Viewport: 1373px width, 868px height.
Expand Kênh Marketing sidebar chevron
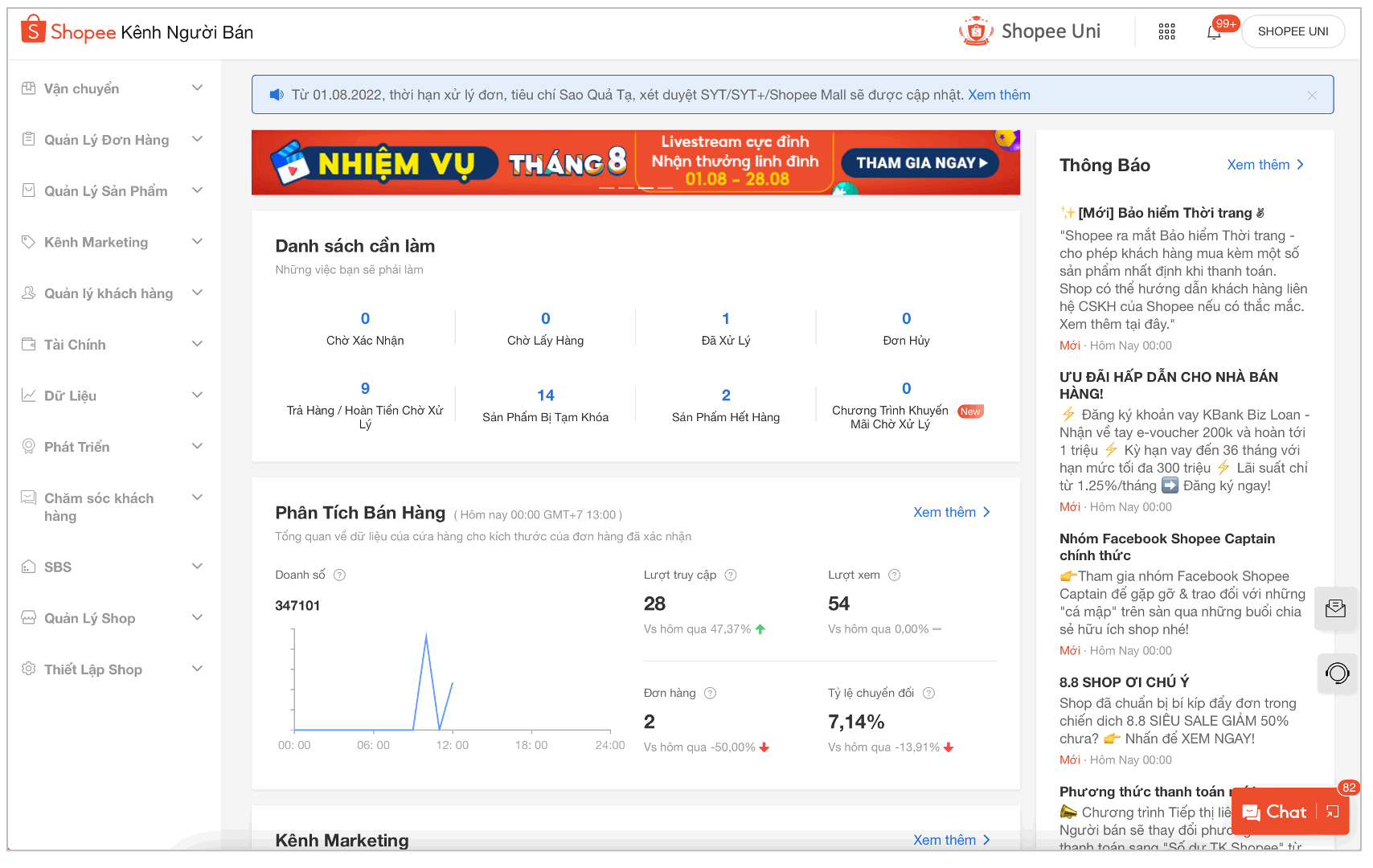[x=197, y=241]
